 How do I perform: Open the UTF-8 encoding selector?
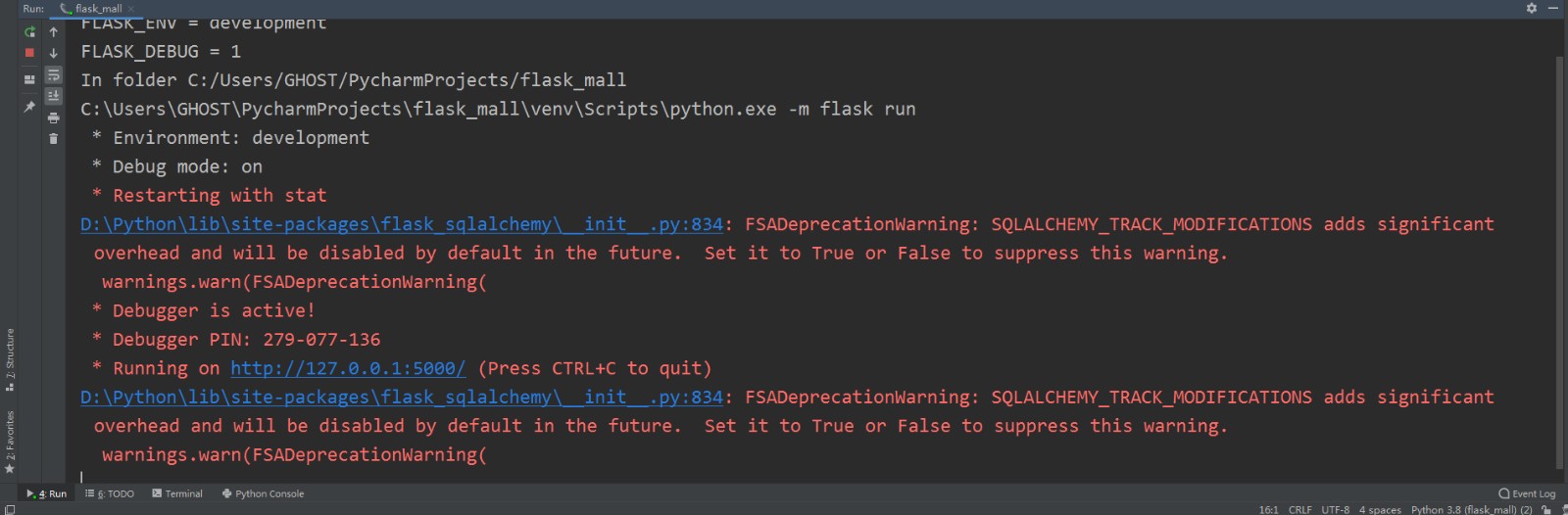1335,509
